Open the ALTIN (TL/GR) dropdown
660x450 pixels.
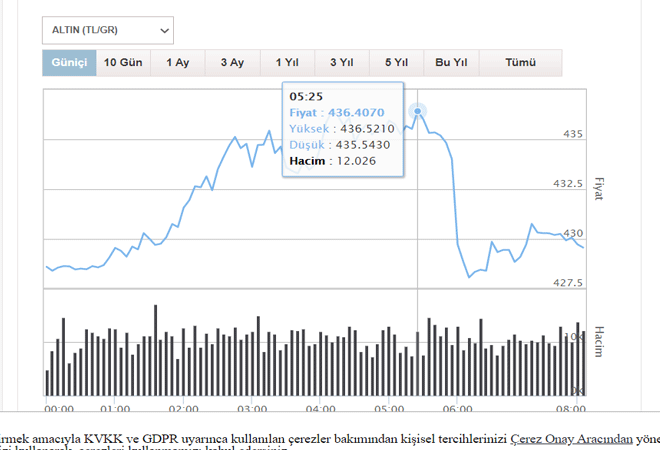coord(108,30)
